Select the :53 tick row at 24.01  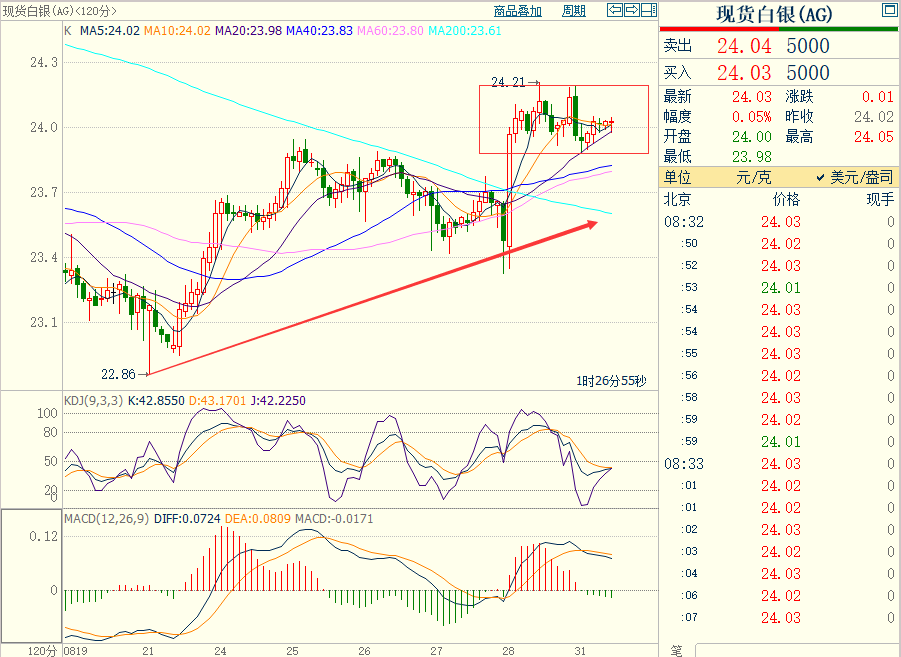[779, 287]
